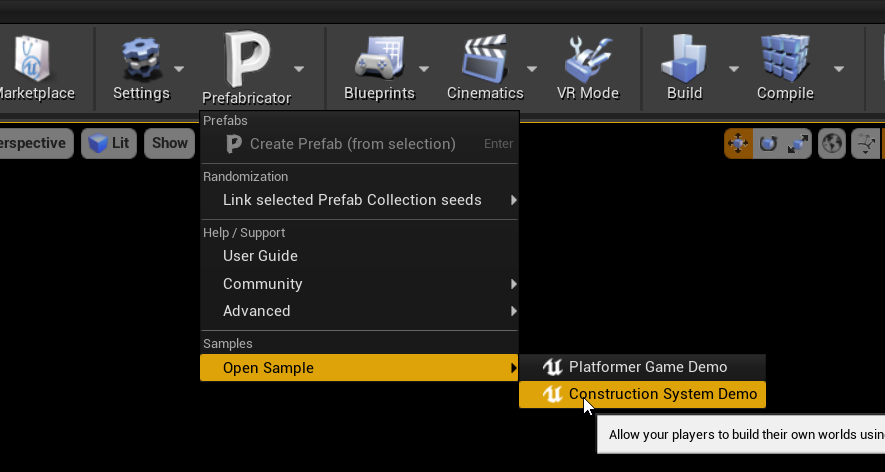Viewport: 885px width, 472px height.
Task: Expand the Settings dropdown arrow
Action: [x=179, y=69]
